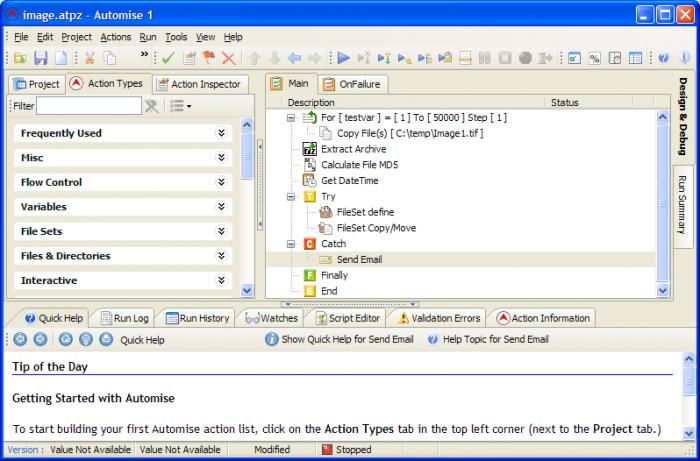Select the End action
700x461 pixels.
329,291
